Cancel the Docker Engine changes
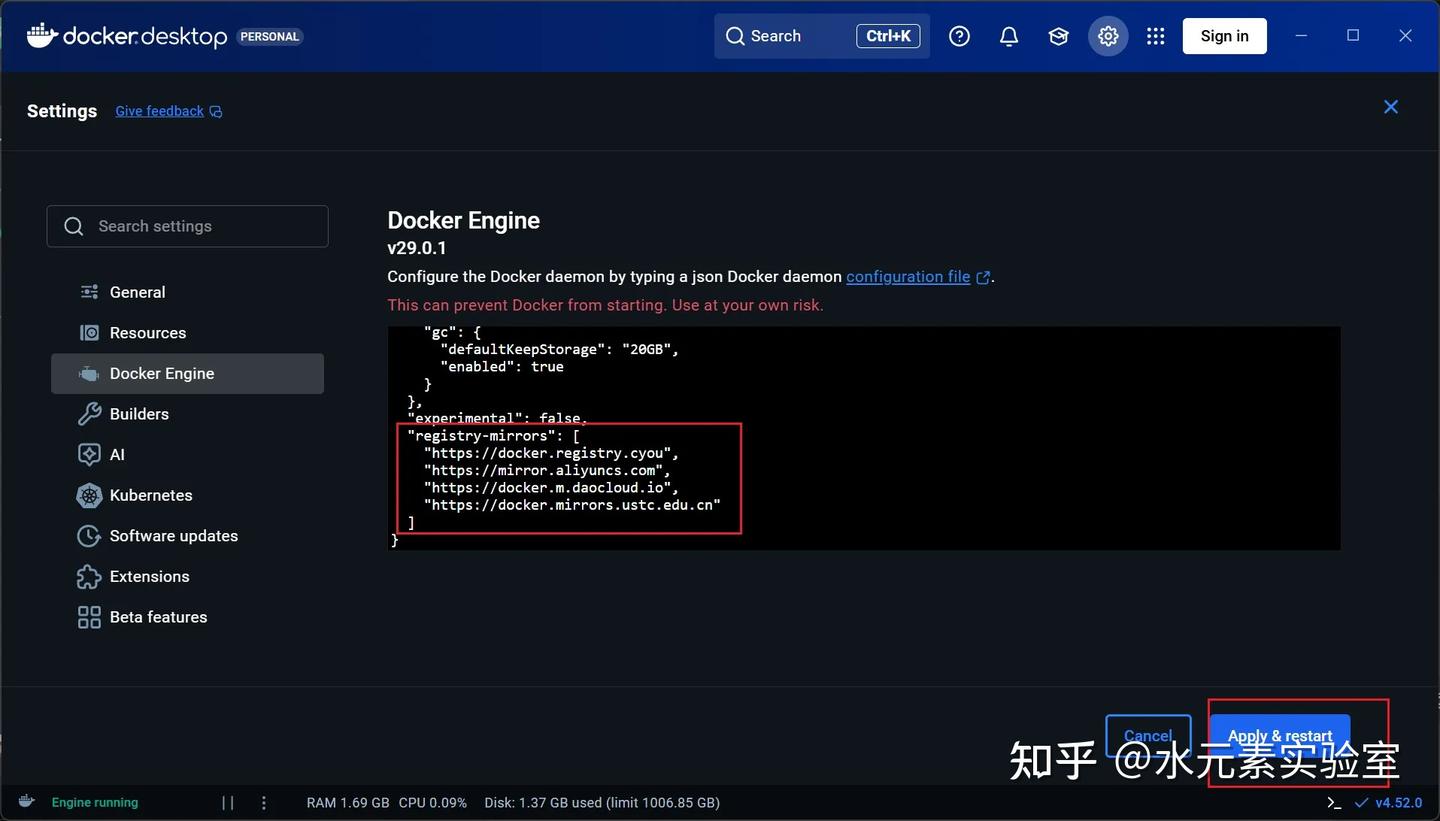This screenshot has width=1440, height=821. 1147,736
